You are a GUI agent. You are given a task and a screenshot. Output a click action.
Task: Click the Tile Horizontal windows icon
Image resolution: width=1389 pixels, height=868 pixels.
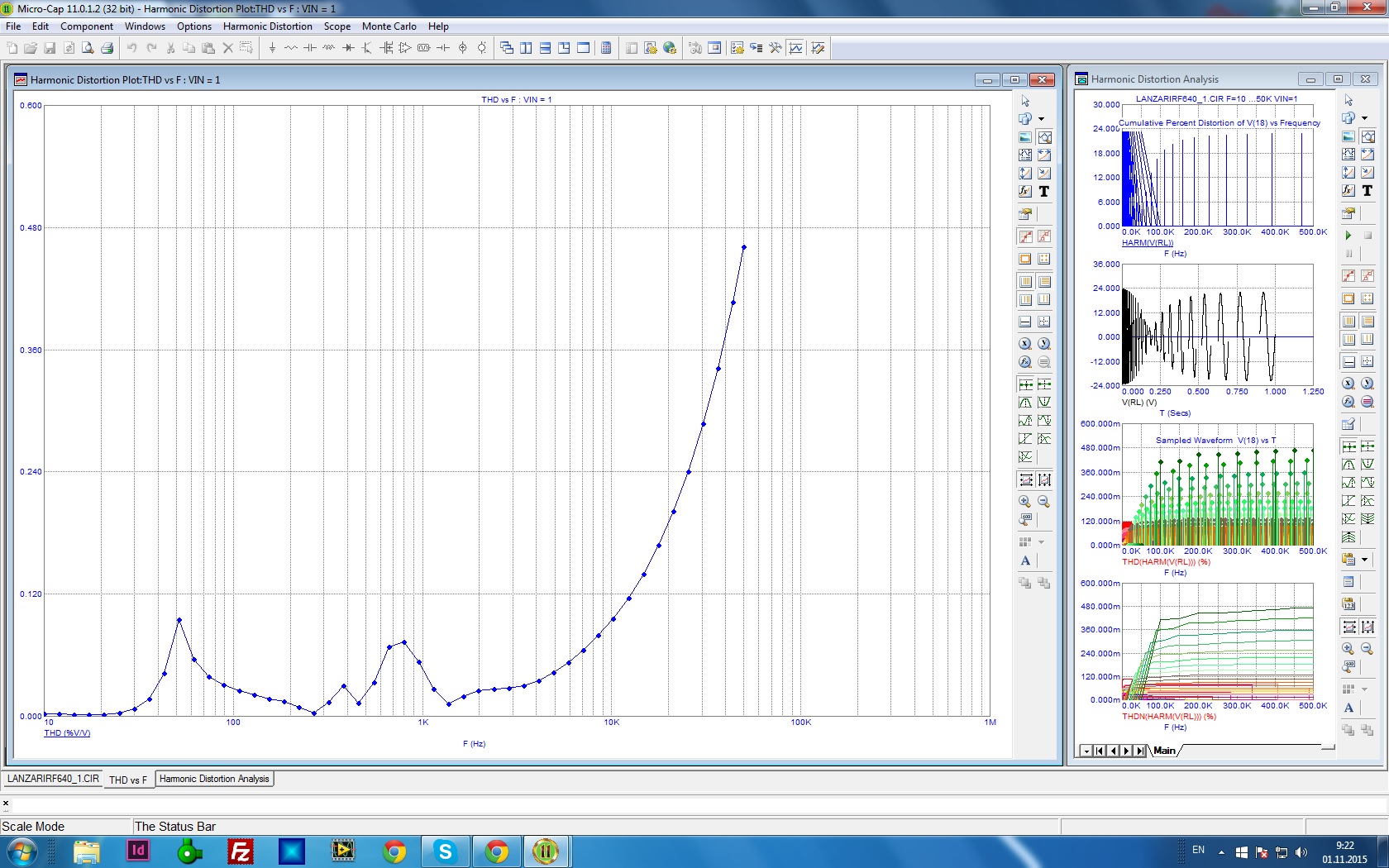[545, 48]
